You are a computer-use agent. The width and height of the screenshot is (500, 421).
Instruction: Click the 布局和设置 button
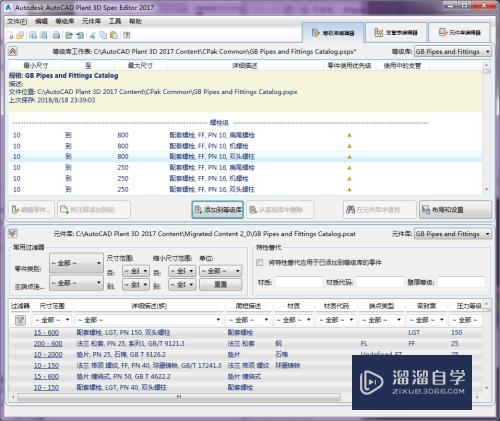coord(455,210)
